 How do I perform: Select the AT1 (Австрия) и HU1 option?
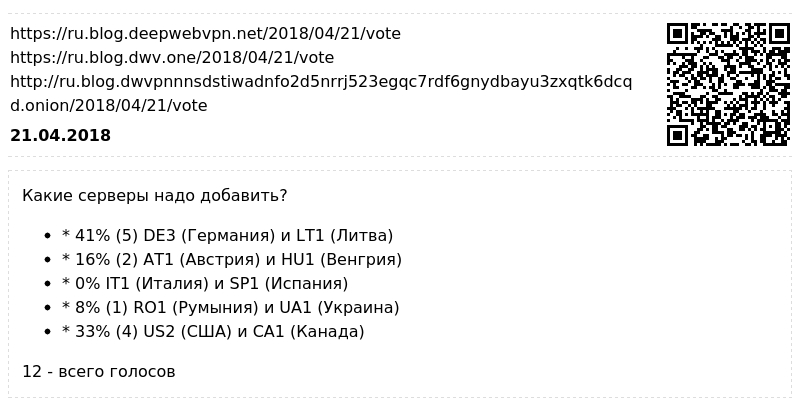coord(232,260)
